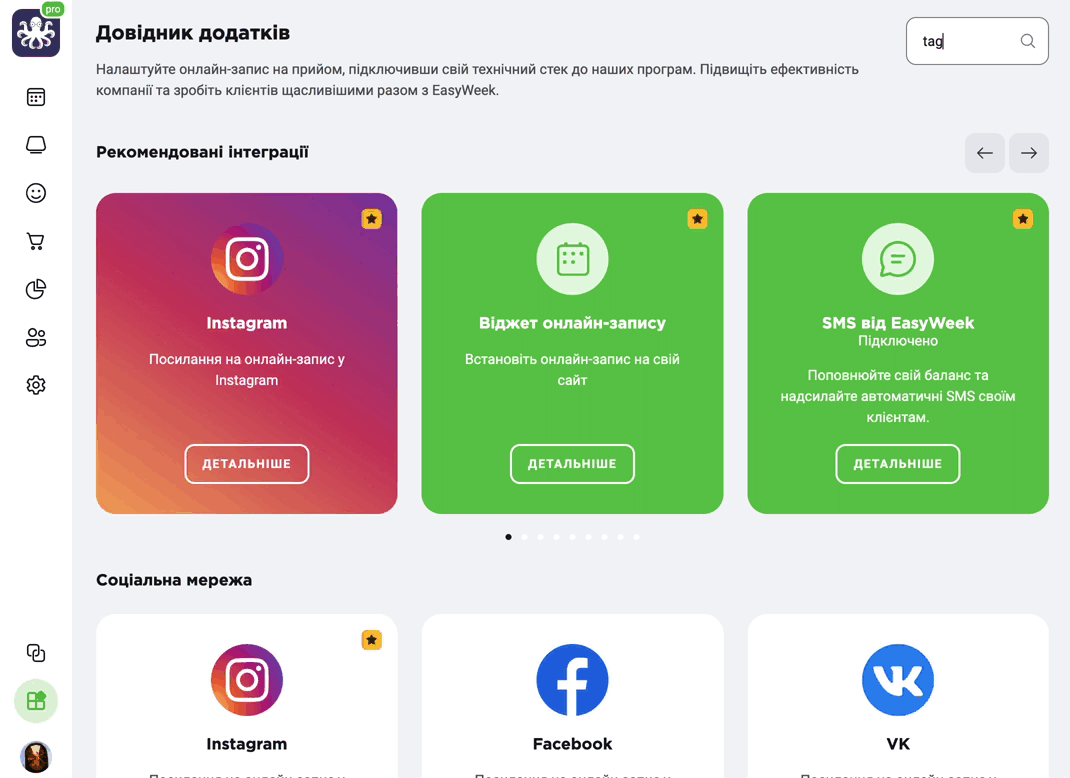This screenshot has width=1070, height=778.
Task: Click the search field containing 'tag'
Action: tap(977, 41)
